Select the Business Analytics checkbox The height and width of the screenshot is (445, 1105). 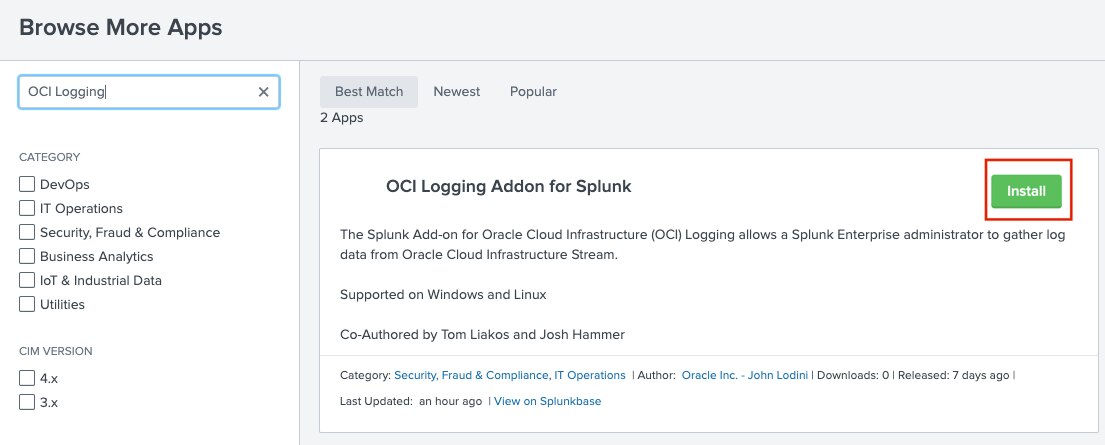(28, 257)
